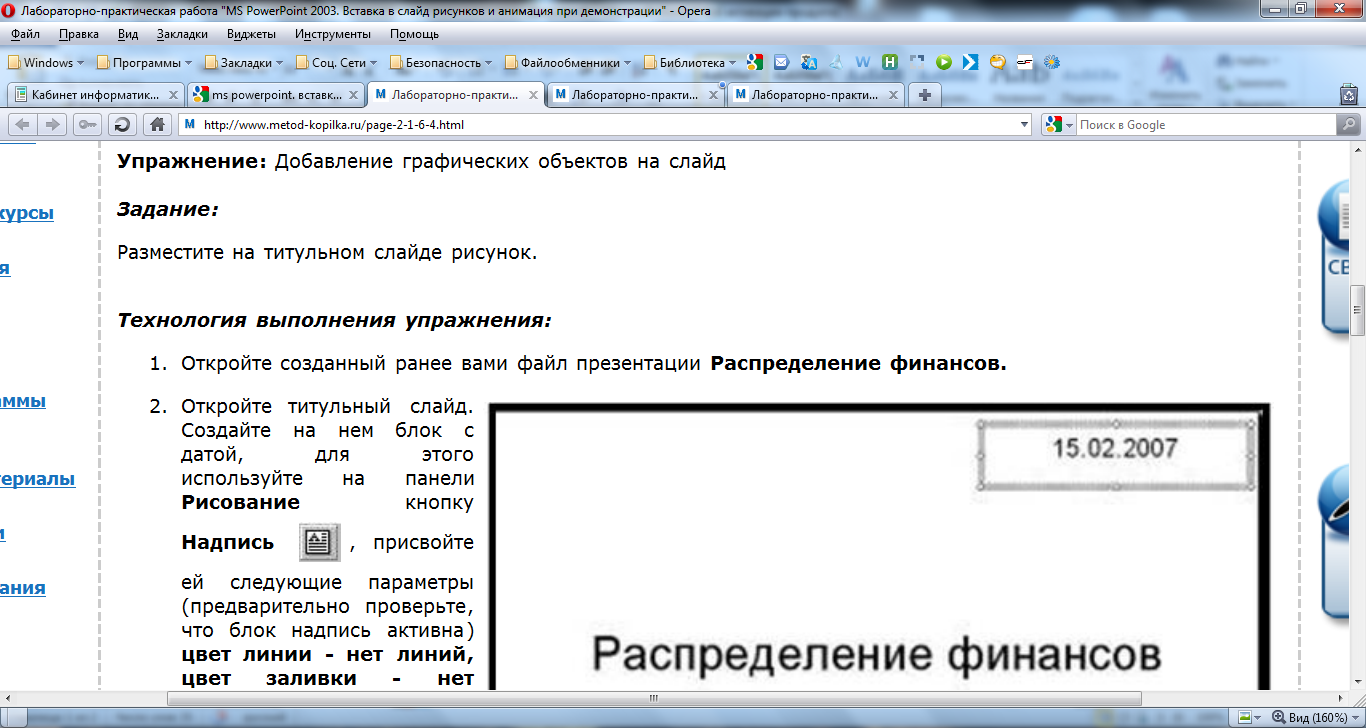The height and width of the screenshot is (728, 1366).
Task: Click the search magnifier button
Action: (x=1348, y=125)
